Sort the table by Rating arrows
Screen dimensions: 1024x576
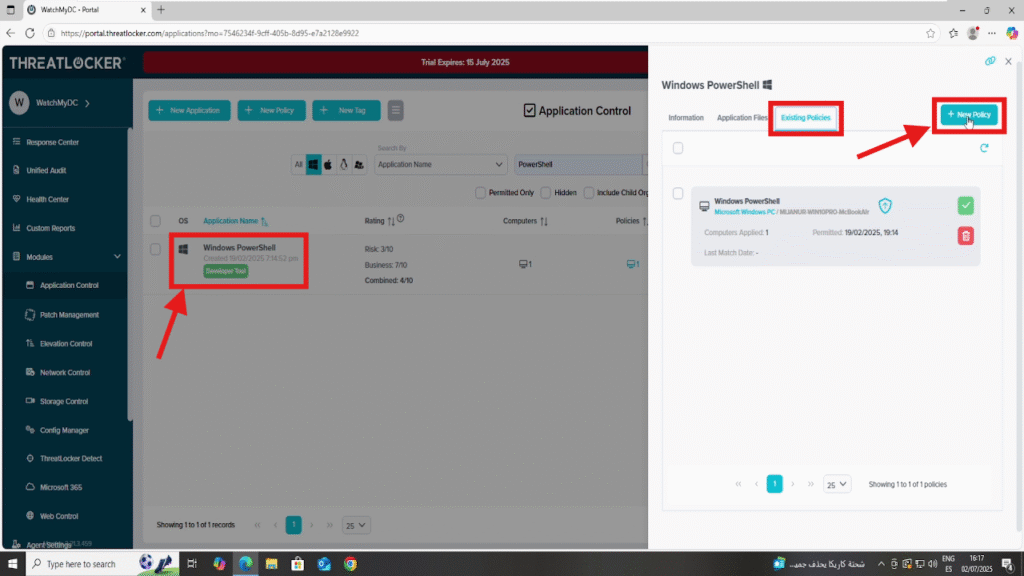click(391, 221)
